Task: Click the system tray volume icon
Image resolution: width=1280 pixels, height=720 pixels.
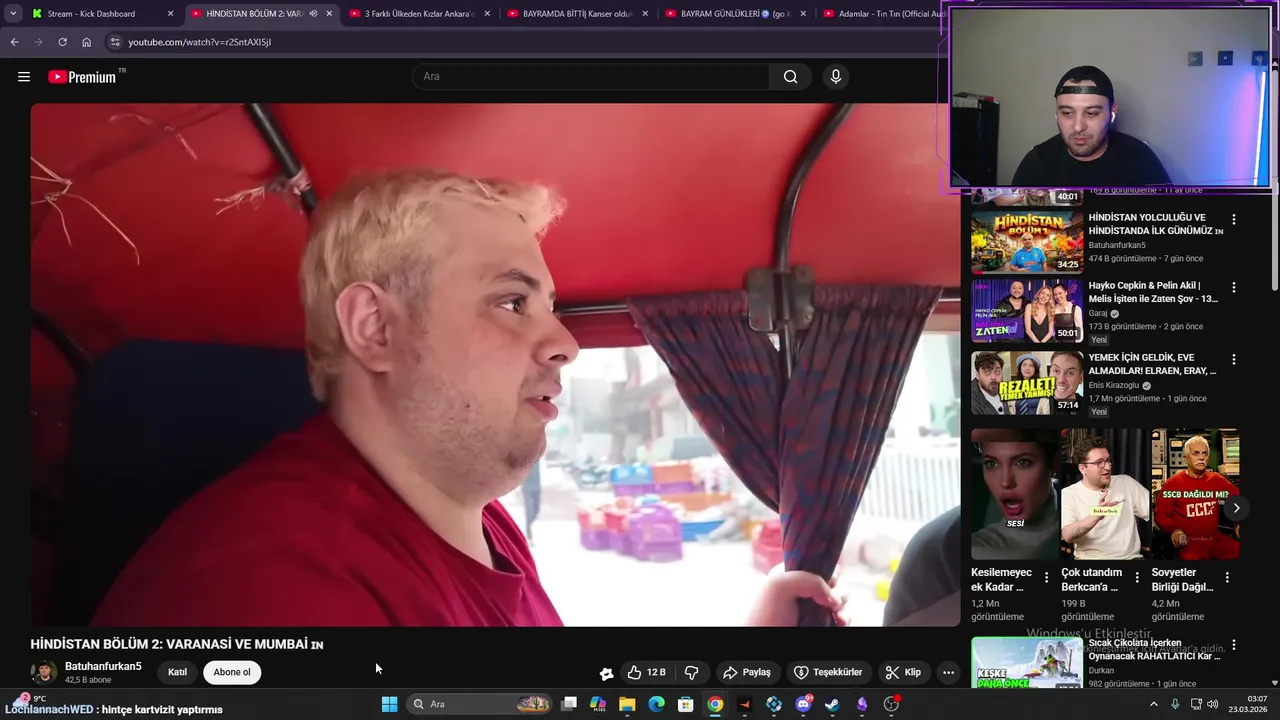Action: click(x=1213, y=704)
